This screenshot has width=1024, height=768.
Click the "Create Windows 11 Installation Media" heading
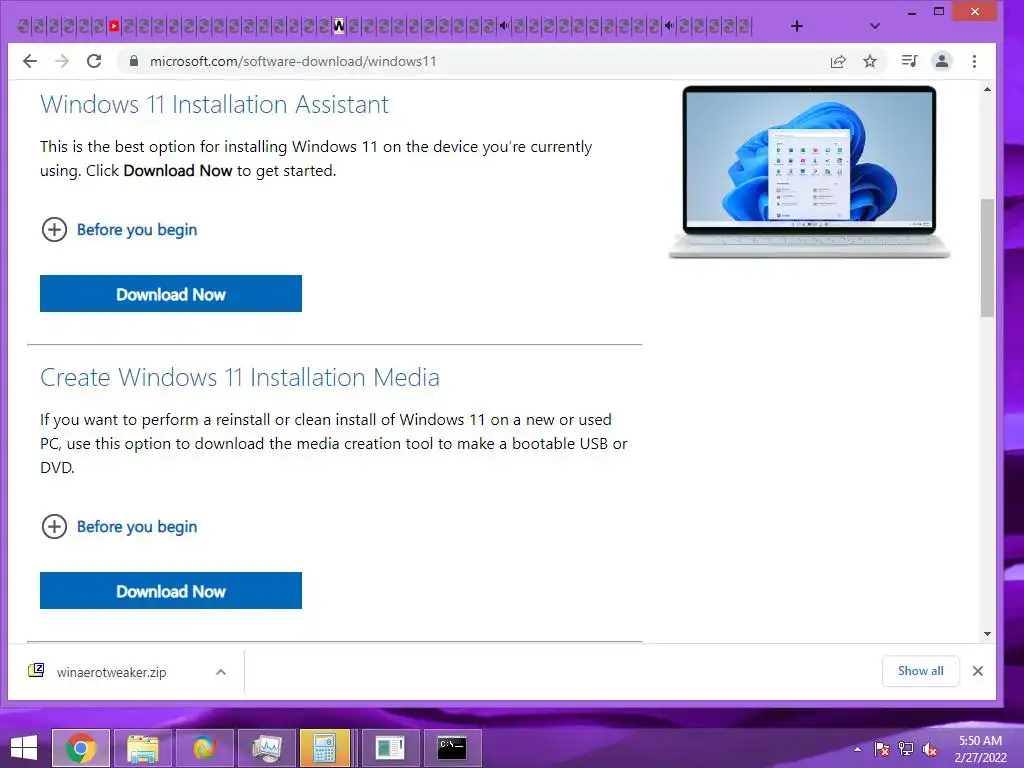click(240, 377)
